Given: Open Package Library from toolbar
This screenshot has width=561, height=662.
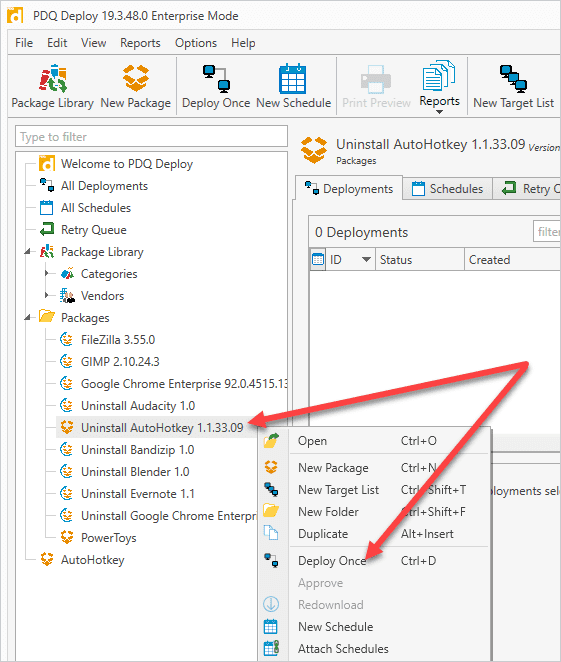Looking at the screenshot, I should 52,86.
